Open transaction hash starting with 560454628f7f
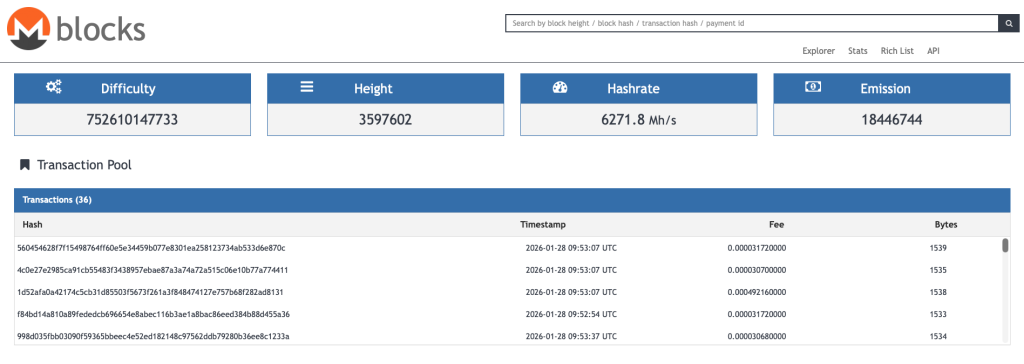The height and width of the screenshot is (364, 1024). coord(151,248)
